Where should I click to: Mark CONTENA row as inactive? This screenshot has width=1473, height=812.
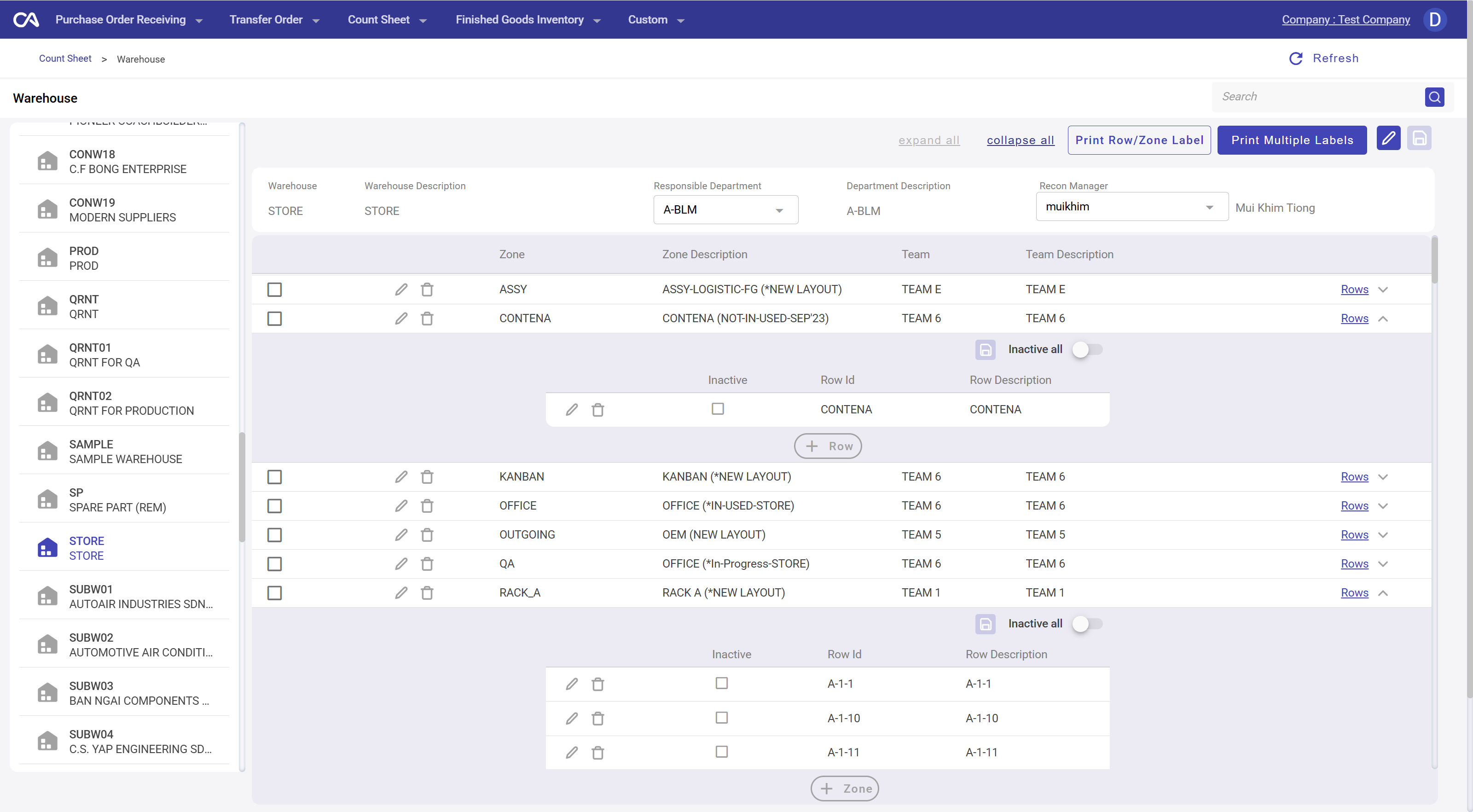(x=718, y=409)
